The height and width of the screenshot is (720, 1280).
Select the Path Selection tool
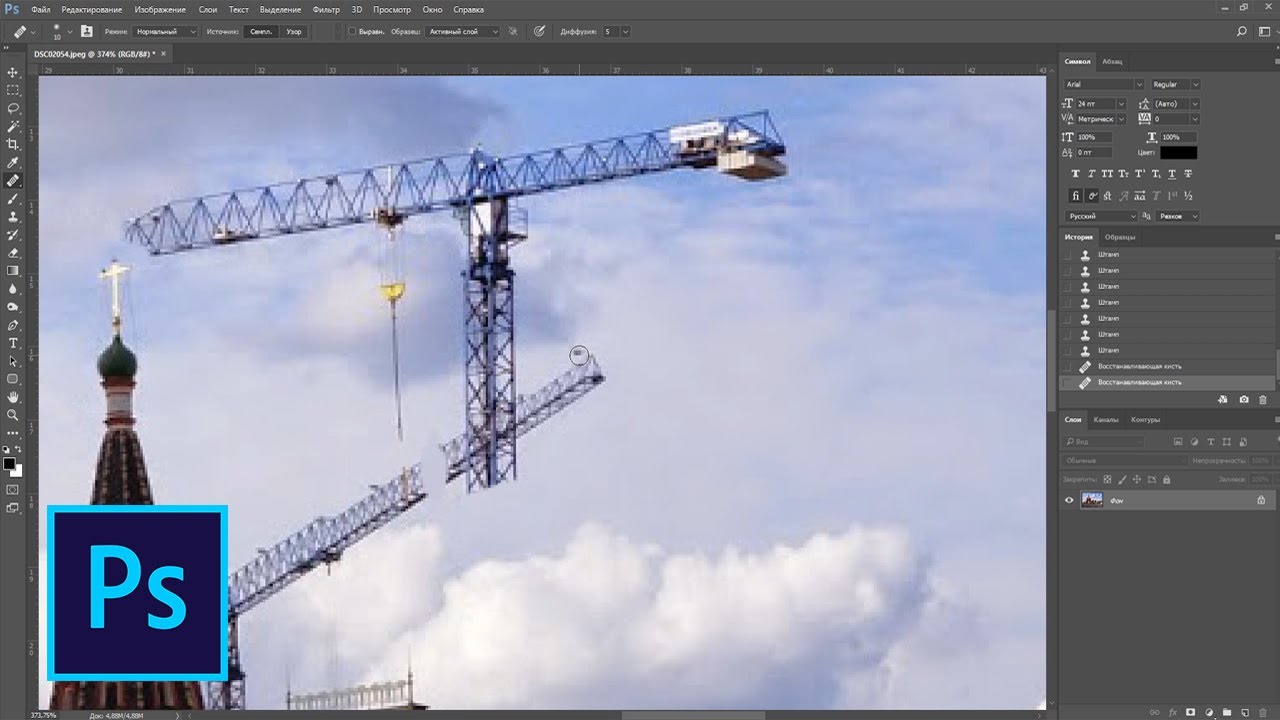click(13, 361)
